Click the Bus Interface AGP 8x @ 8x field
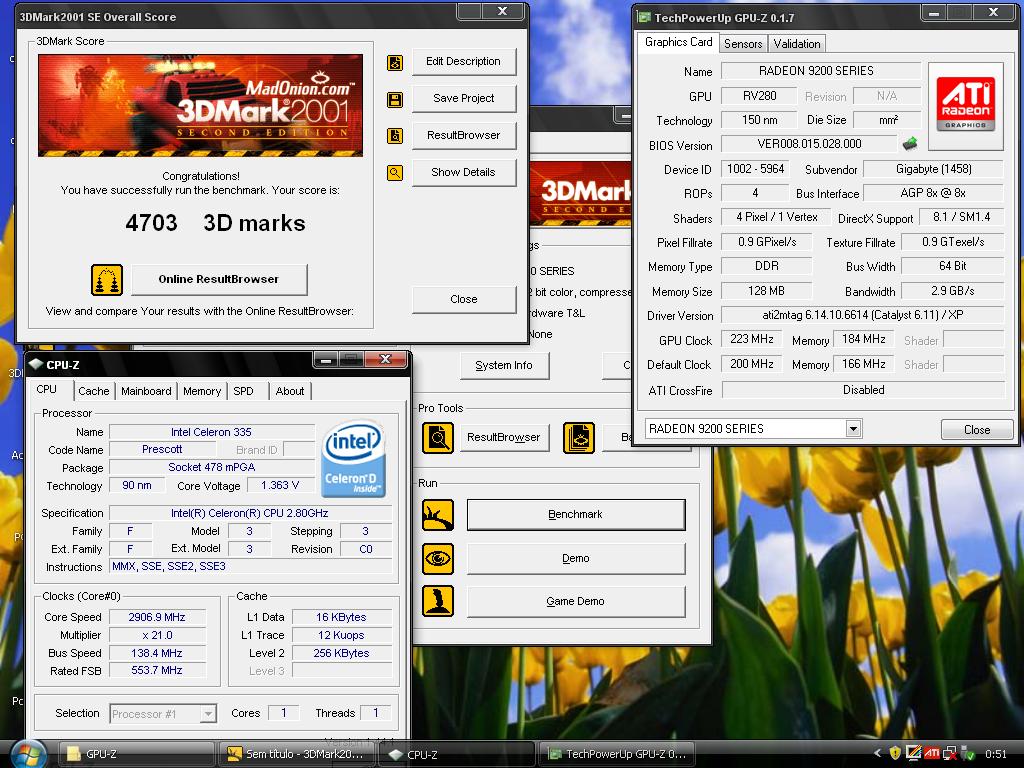1024x768 pixels. click(933, 193)
